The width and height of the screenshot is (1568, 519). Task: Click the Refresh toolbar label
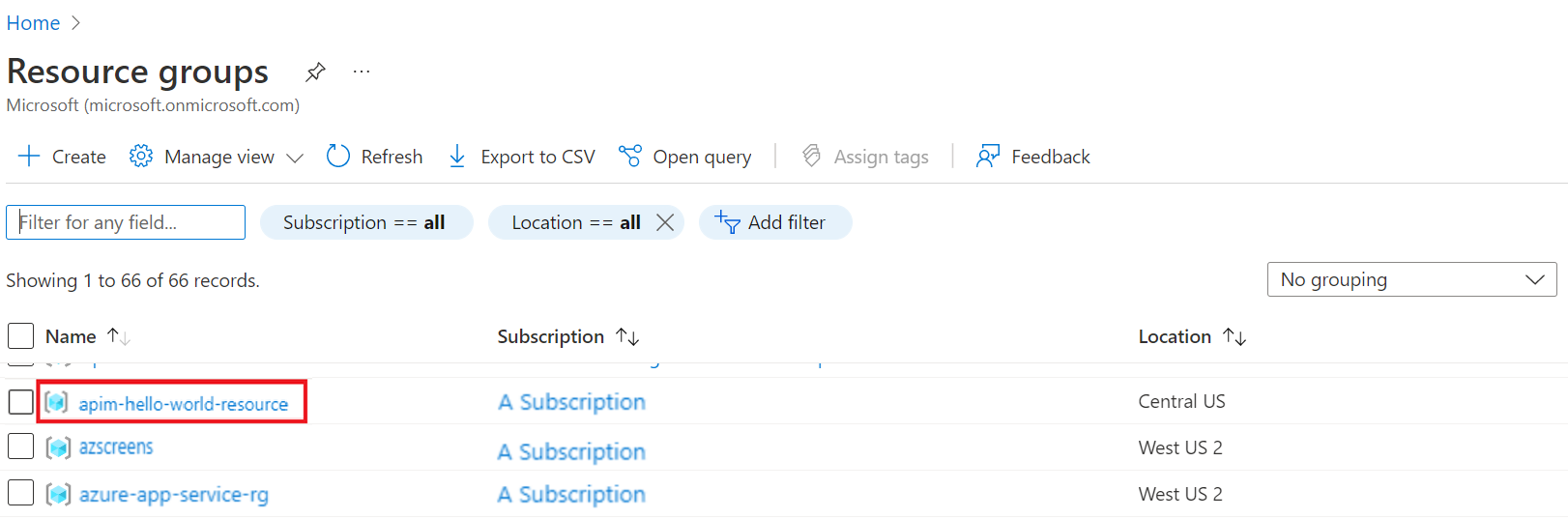(x=392, y=157)
